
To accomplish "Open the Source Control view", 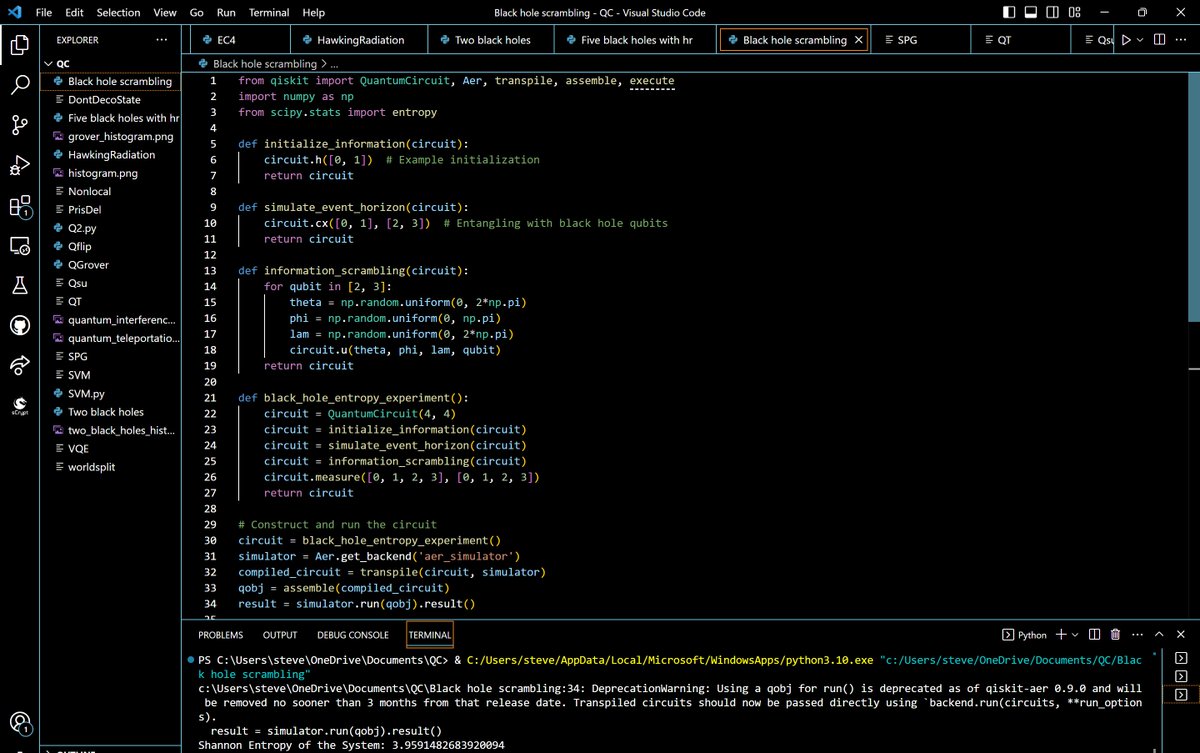I will tap(20, 125).
